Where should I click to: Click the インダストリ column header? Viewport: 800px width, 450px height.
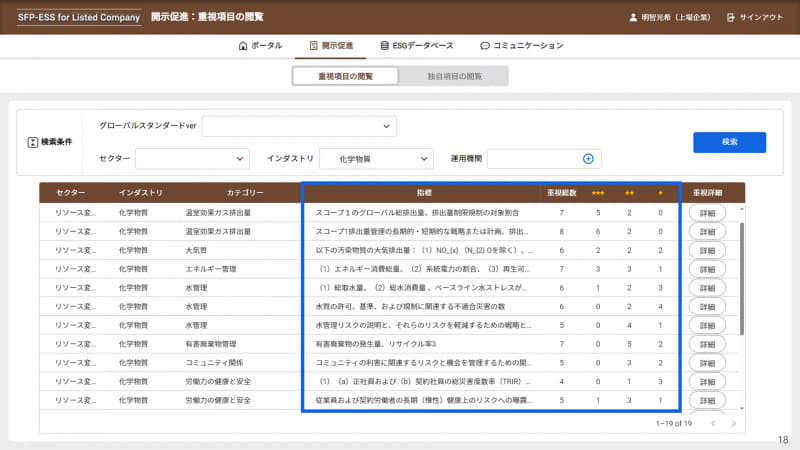coord(141,193)
